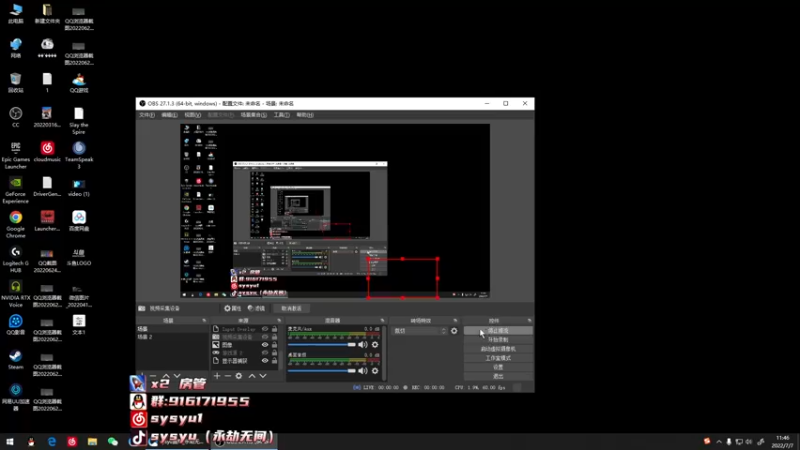This screenshot has height=450, width=800.
Task: Open cloudmusic desktop icon
Action: coord(47,152)
